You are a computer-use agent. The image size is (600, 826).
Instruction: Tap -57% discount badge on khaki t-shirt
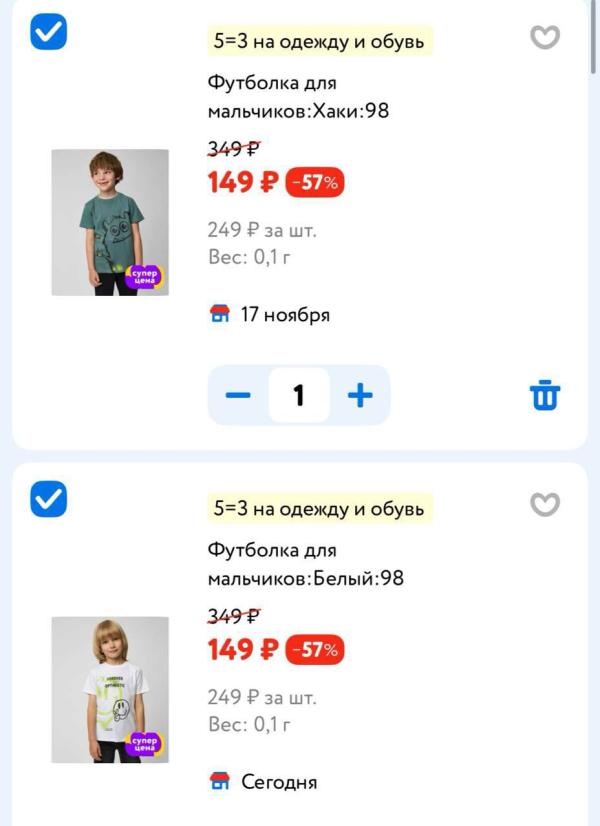click(x=315, y=183)
